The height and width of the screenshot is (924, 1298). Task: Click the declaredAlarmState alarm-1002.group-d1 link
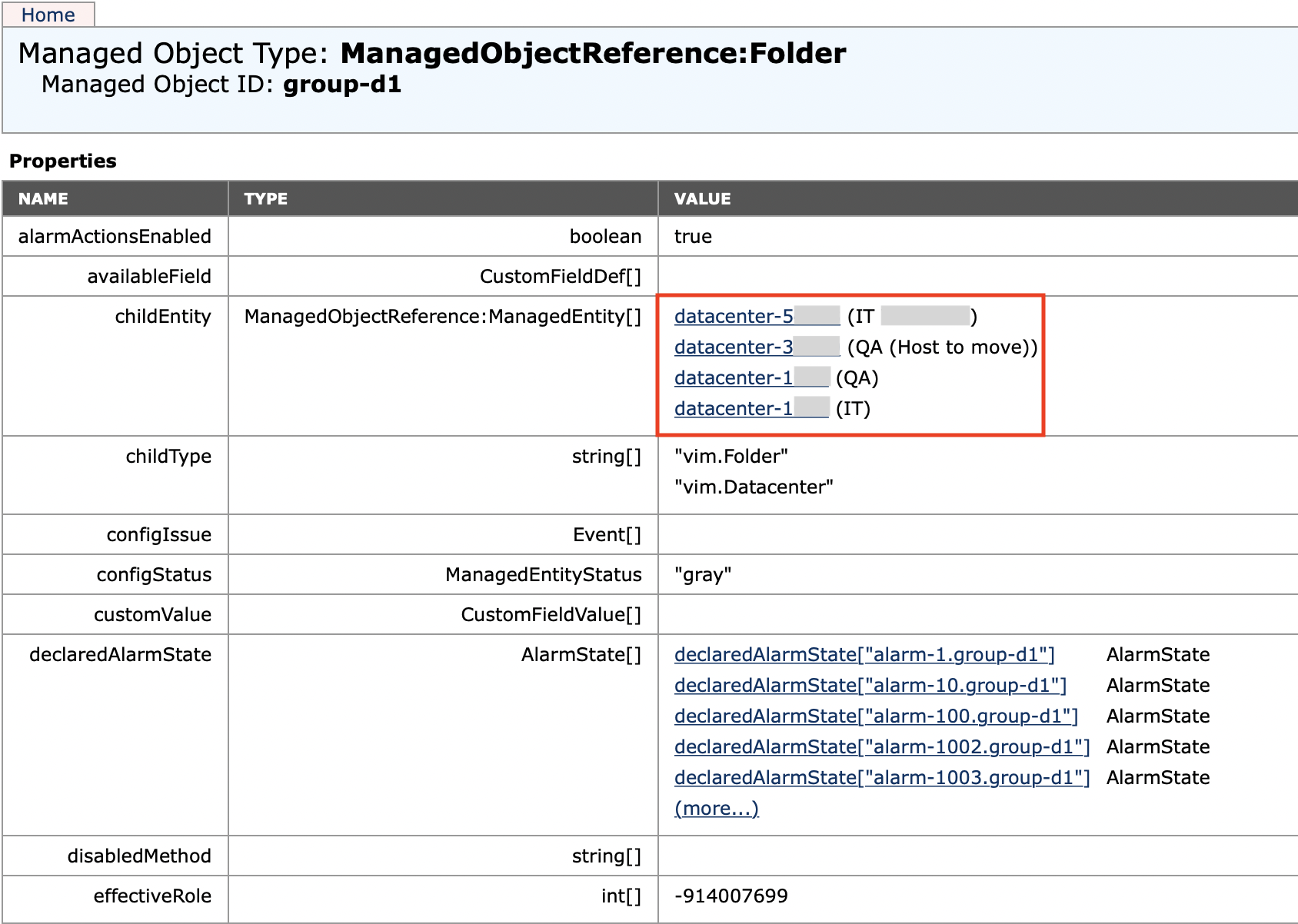[x=882, y=746]
